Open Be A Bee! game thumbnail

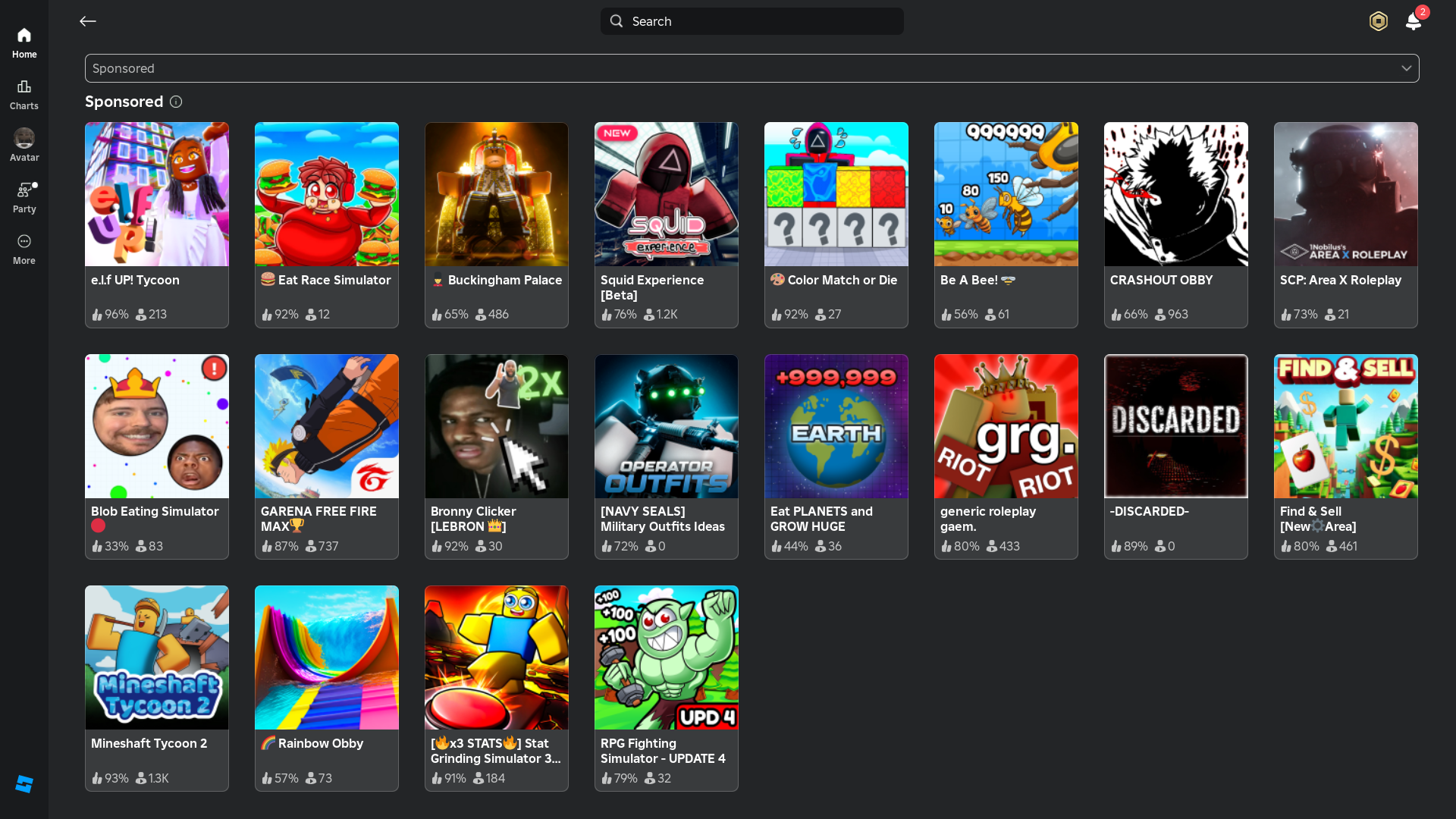tap(1006, 194)
